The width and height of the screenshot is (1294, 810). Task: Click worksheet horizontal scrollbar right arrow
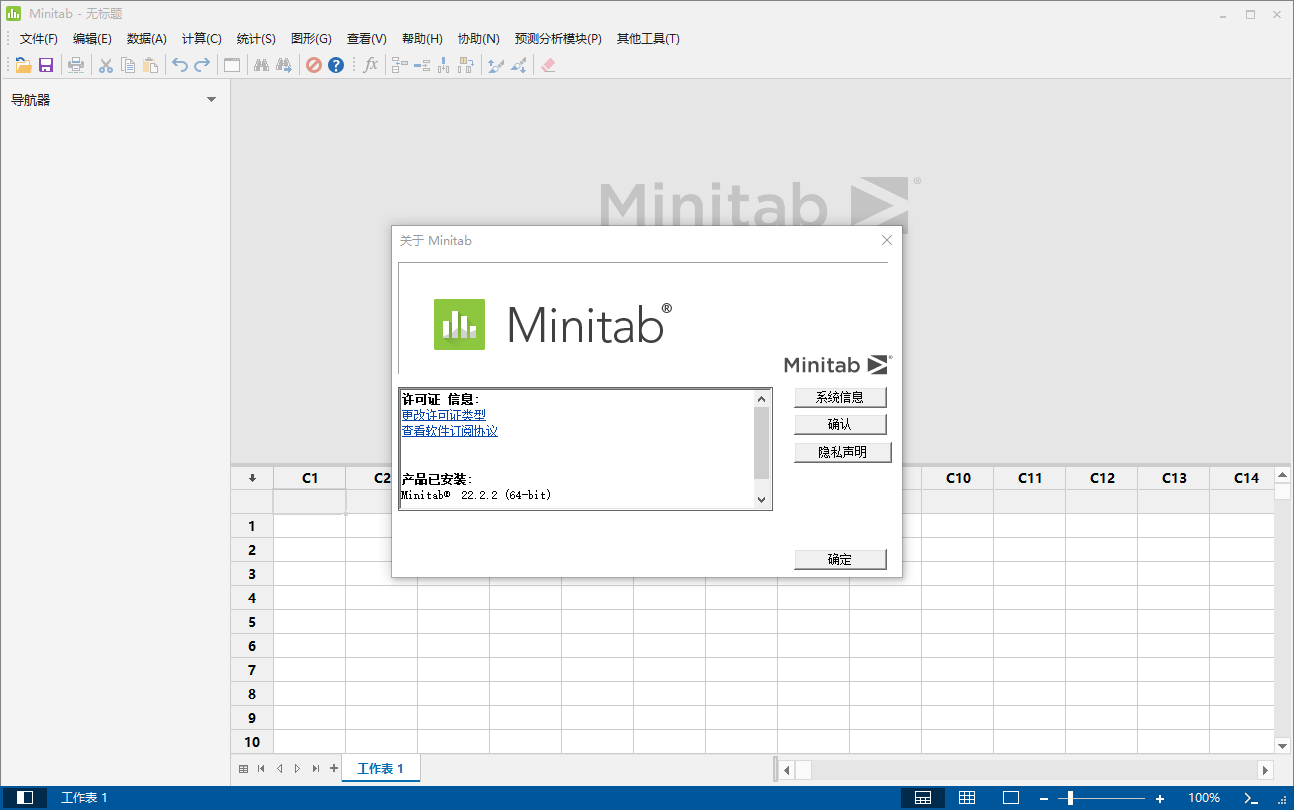tap(1265, 770)
